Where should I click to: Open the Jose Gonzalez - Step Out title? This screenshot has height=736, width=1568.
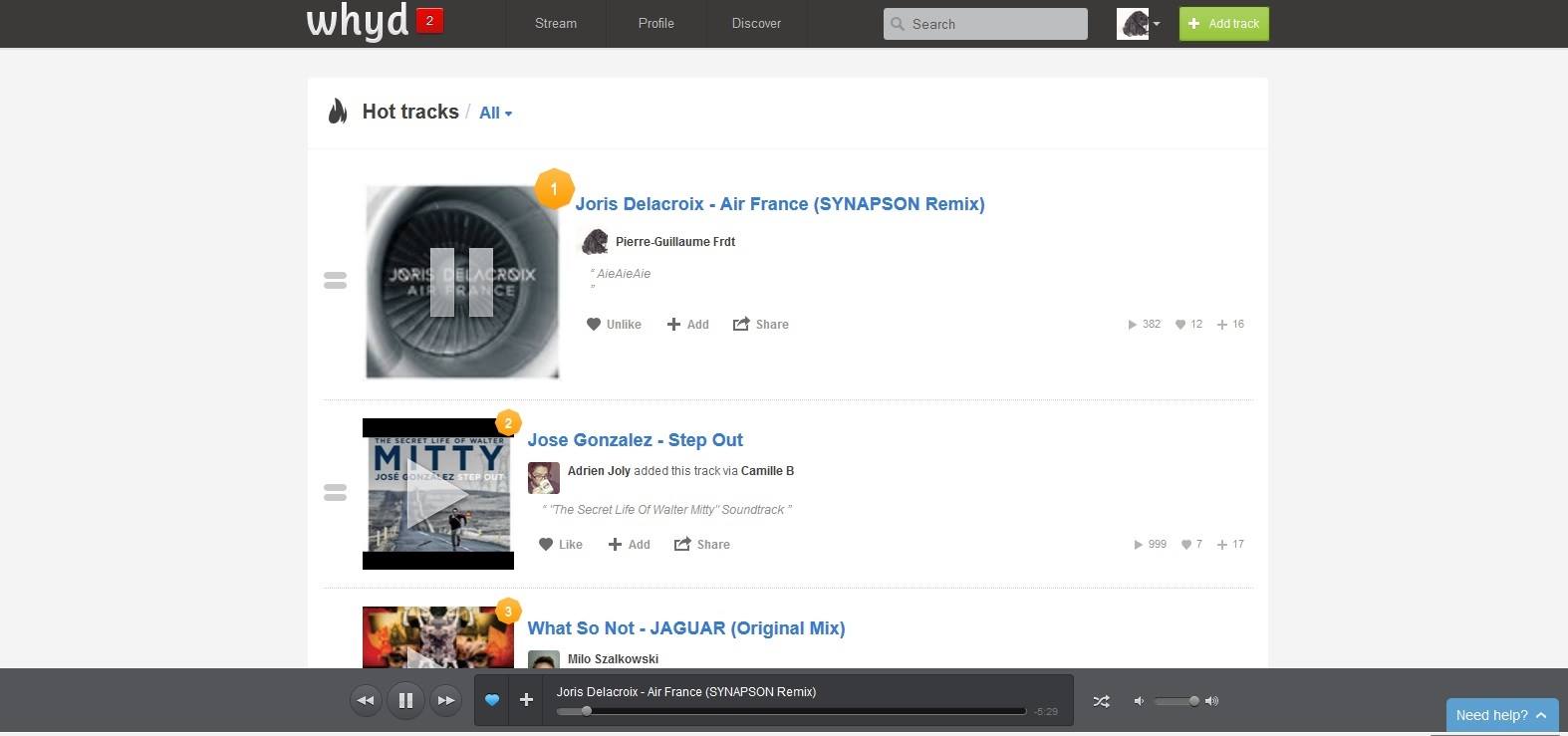[636, 440]
